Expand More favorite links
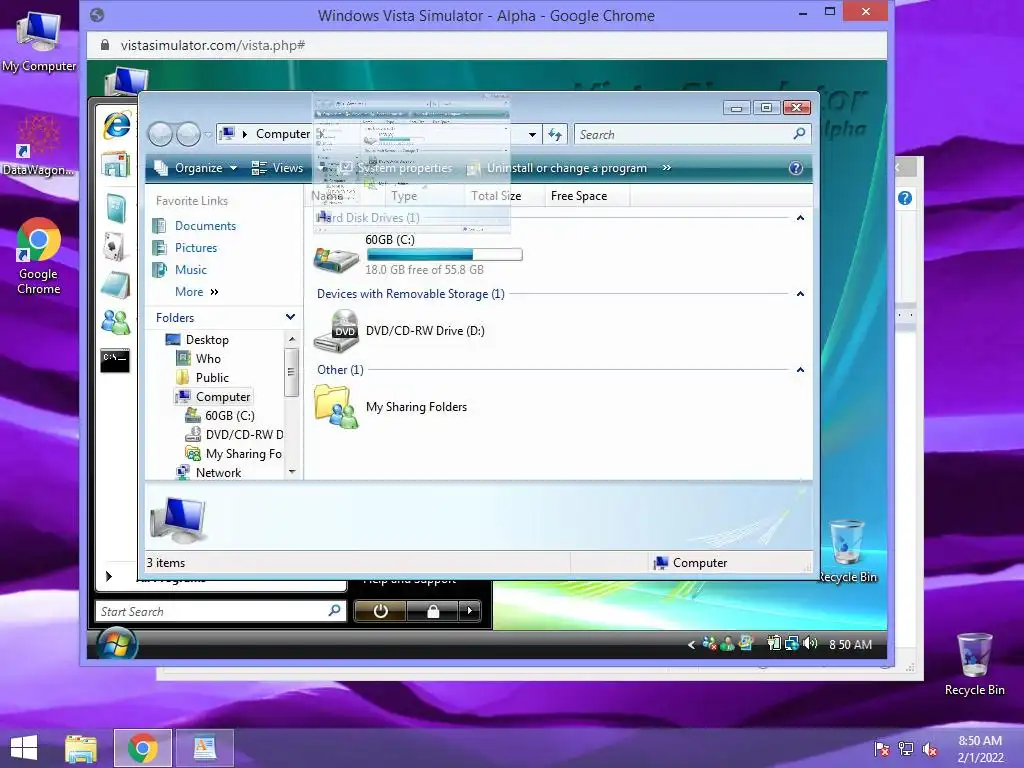 click(x=197, y=292)
